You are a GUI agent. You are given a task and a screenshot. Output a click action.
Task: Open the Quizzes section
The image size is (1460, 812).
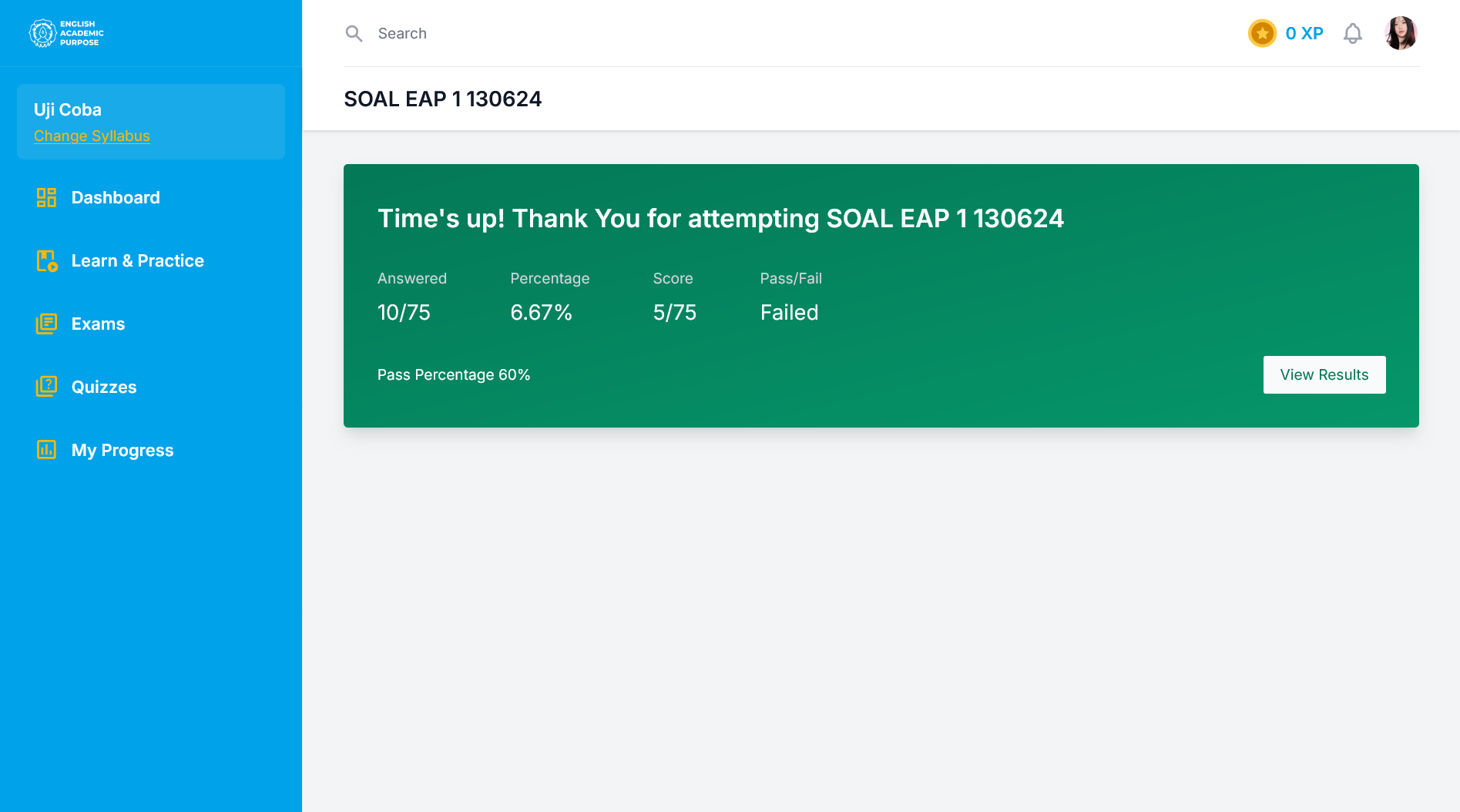coord(104,388)
